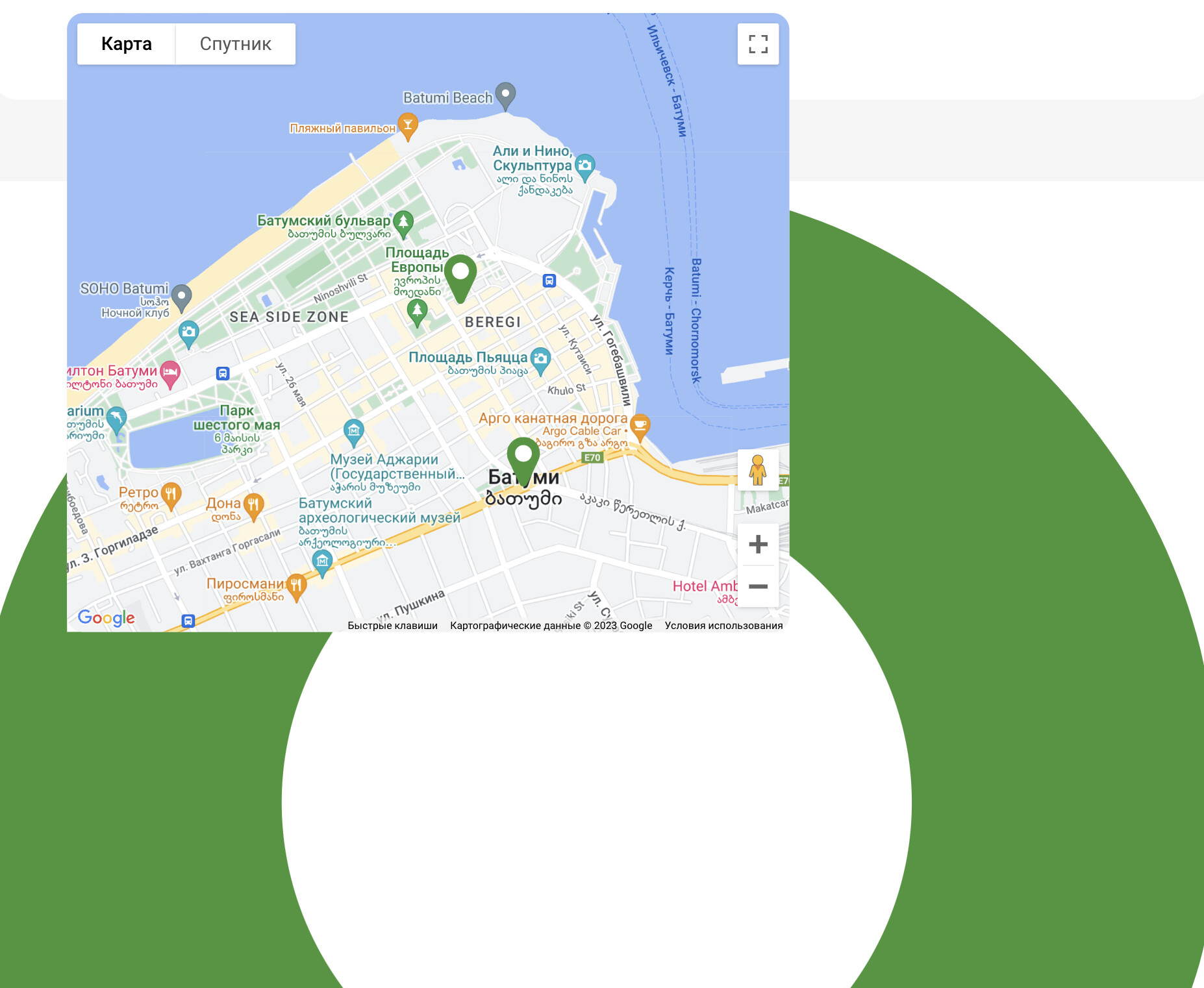Image resolution: width=1204 pixels, height=988 pixels.
Task: Toggle fullscreen map view
Action: click(758, 44)
